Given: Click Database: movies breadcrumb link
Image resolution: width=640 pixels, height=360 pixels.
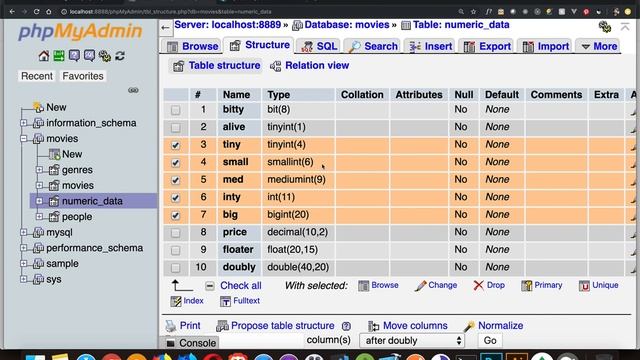Looking at the screenshot, I should 347,25.
